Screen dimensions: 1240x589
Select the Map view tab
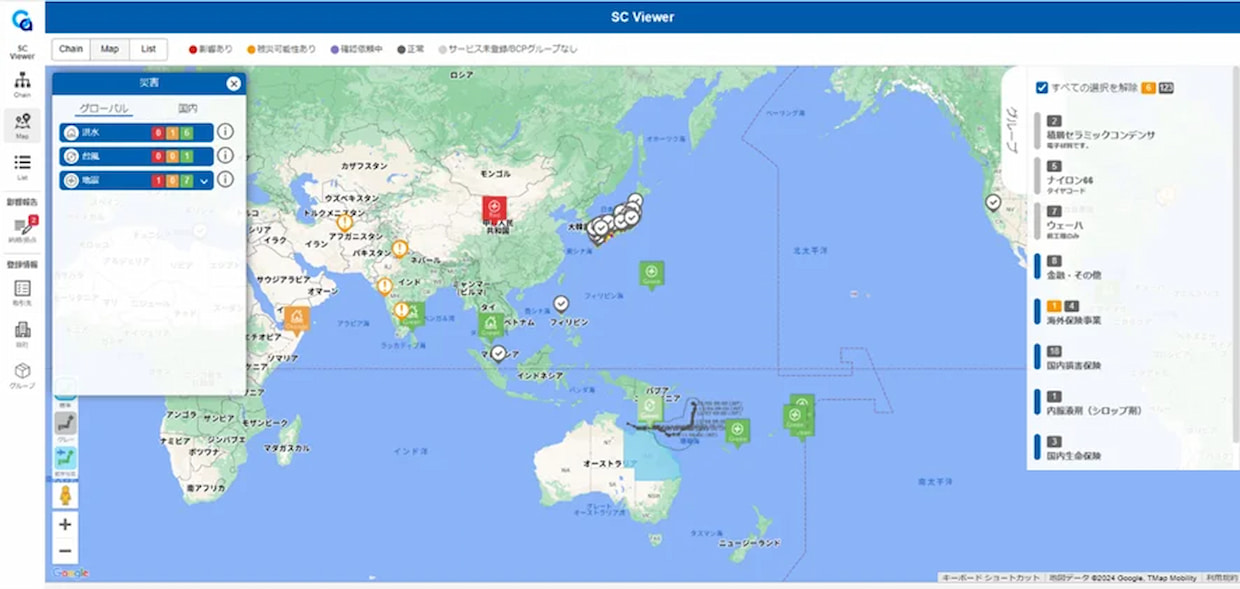(x=109, y=49)
